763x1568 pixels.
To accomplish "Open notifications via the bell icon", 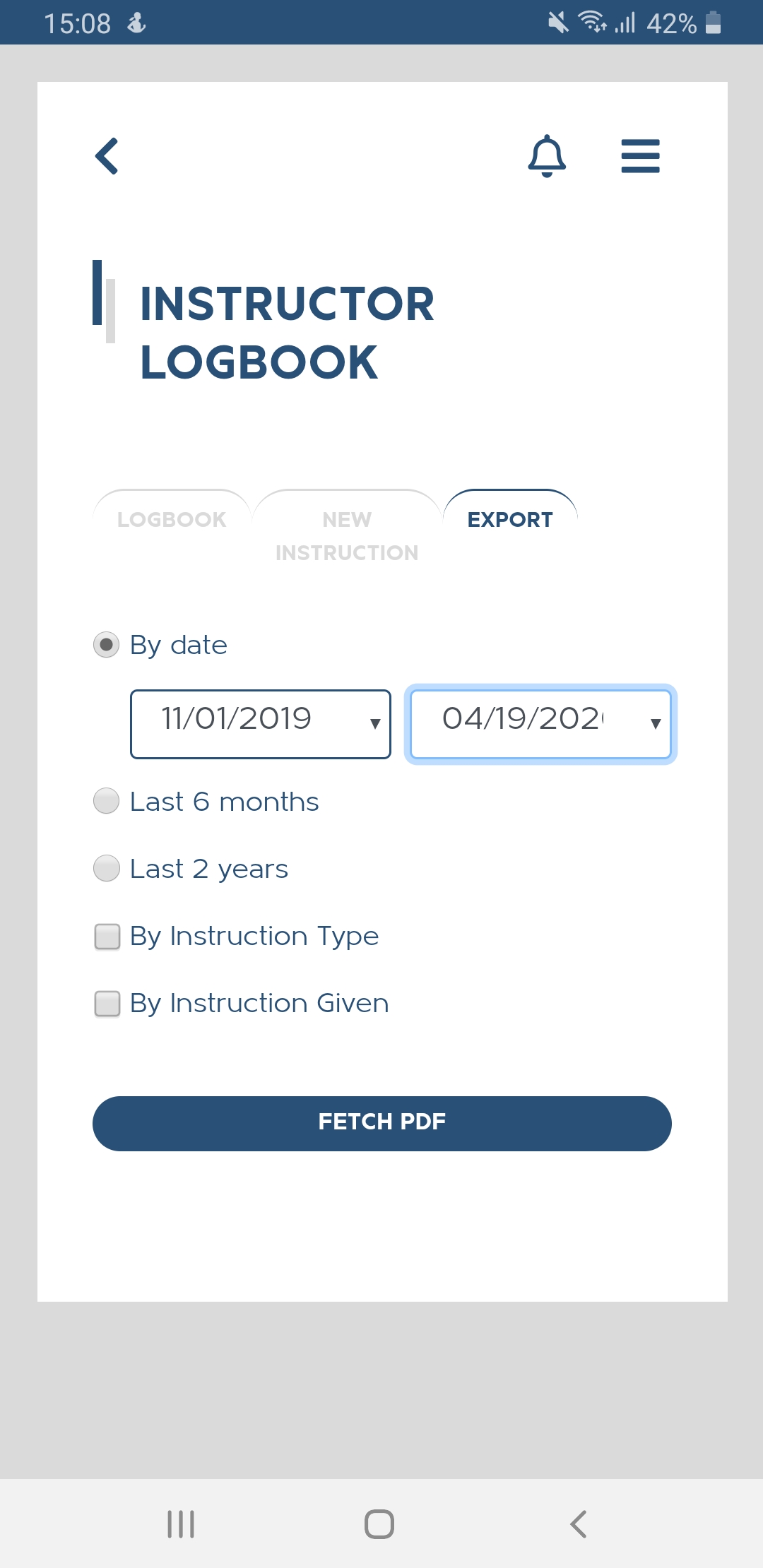I will coord(547,155).
